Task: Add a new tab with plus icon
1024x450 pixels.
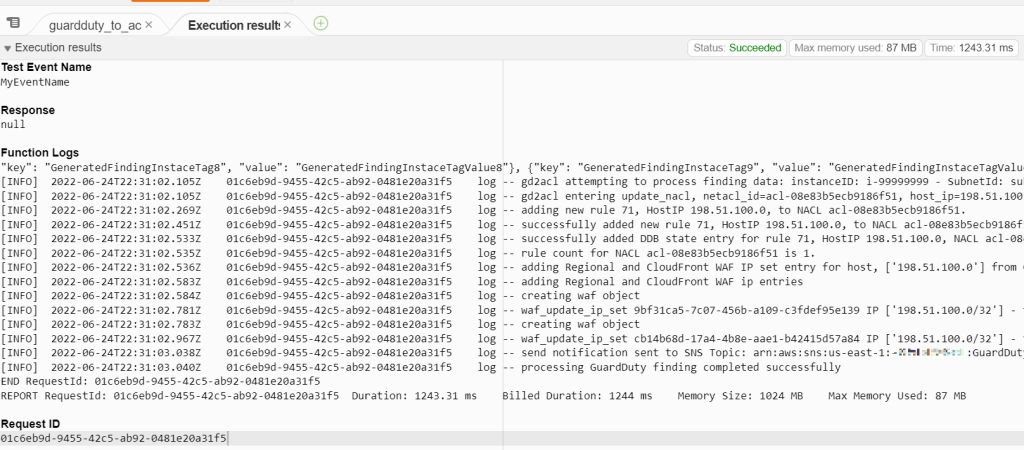Action: [x=321, y=24]
